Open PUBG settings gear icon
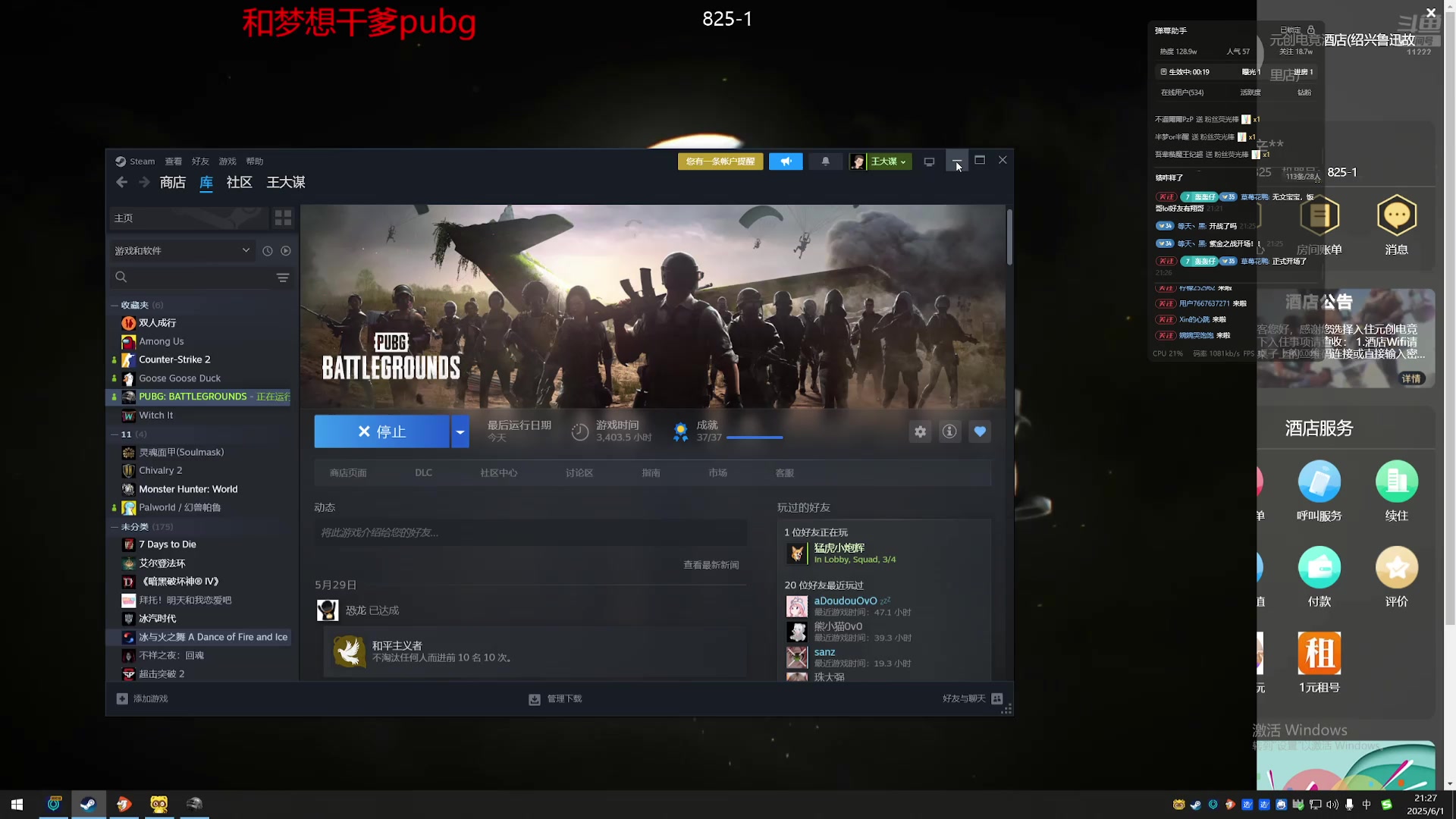This screenshot has width=1456, height=819. click(920, 431)
